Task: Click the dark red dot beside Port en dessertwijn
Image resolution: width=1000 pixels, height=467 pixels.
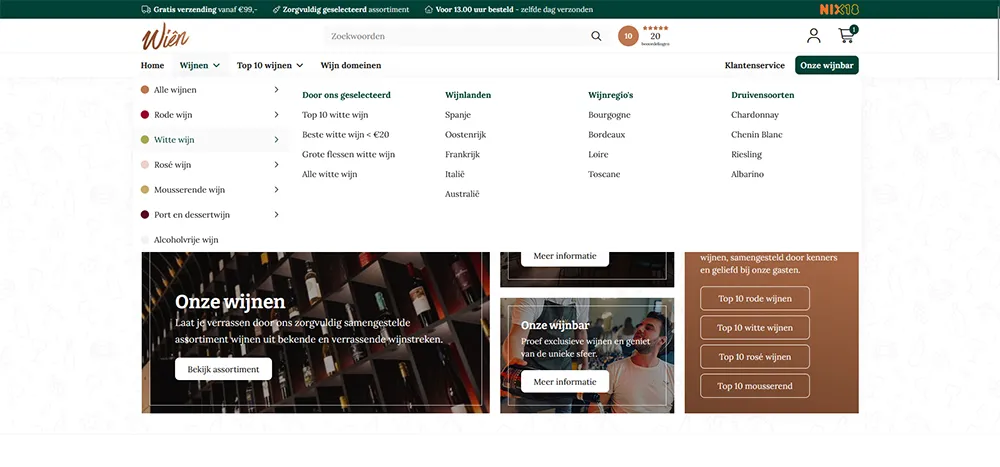Action: (145, 215)
